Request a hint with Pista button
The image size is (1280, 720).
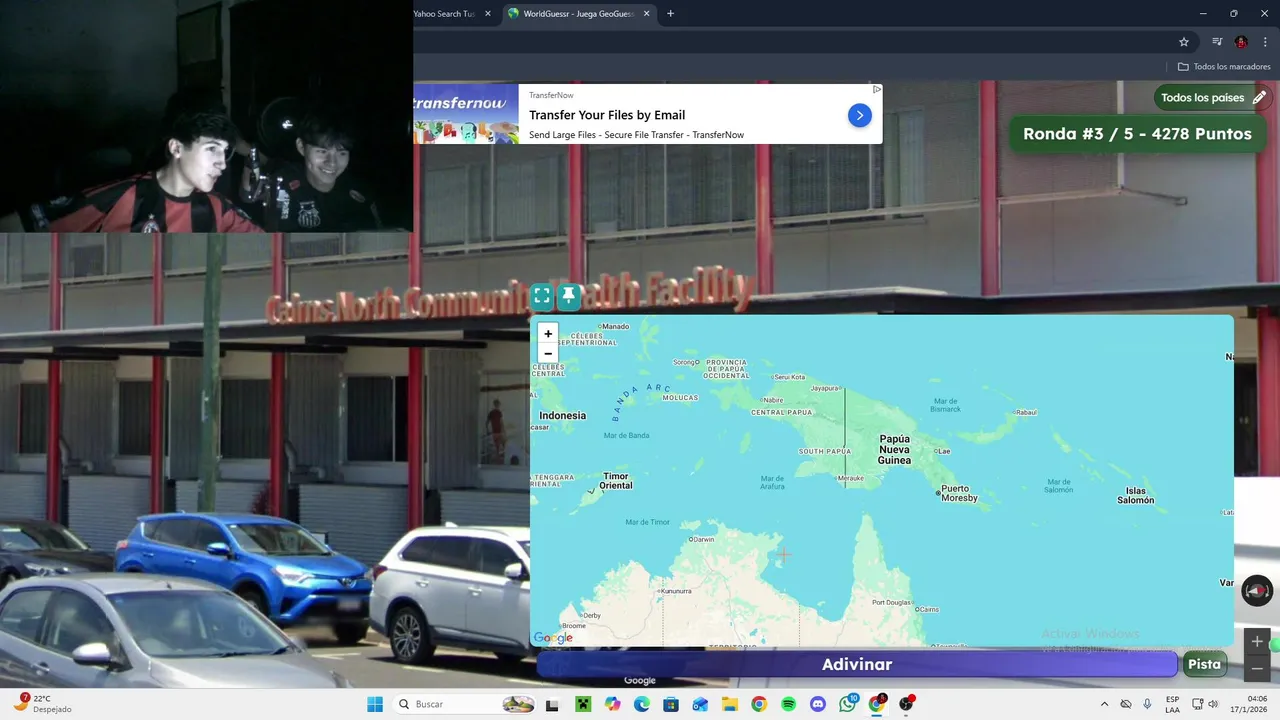pyautogui.click(x=1204, y=664)
